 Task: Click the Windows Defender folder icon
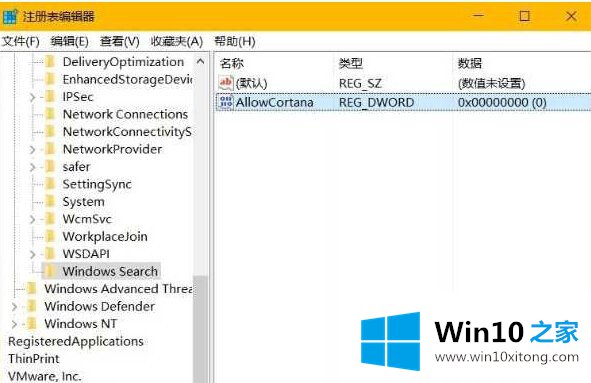[32, 306]
